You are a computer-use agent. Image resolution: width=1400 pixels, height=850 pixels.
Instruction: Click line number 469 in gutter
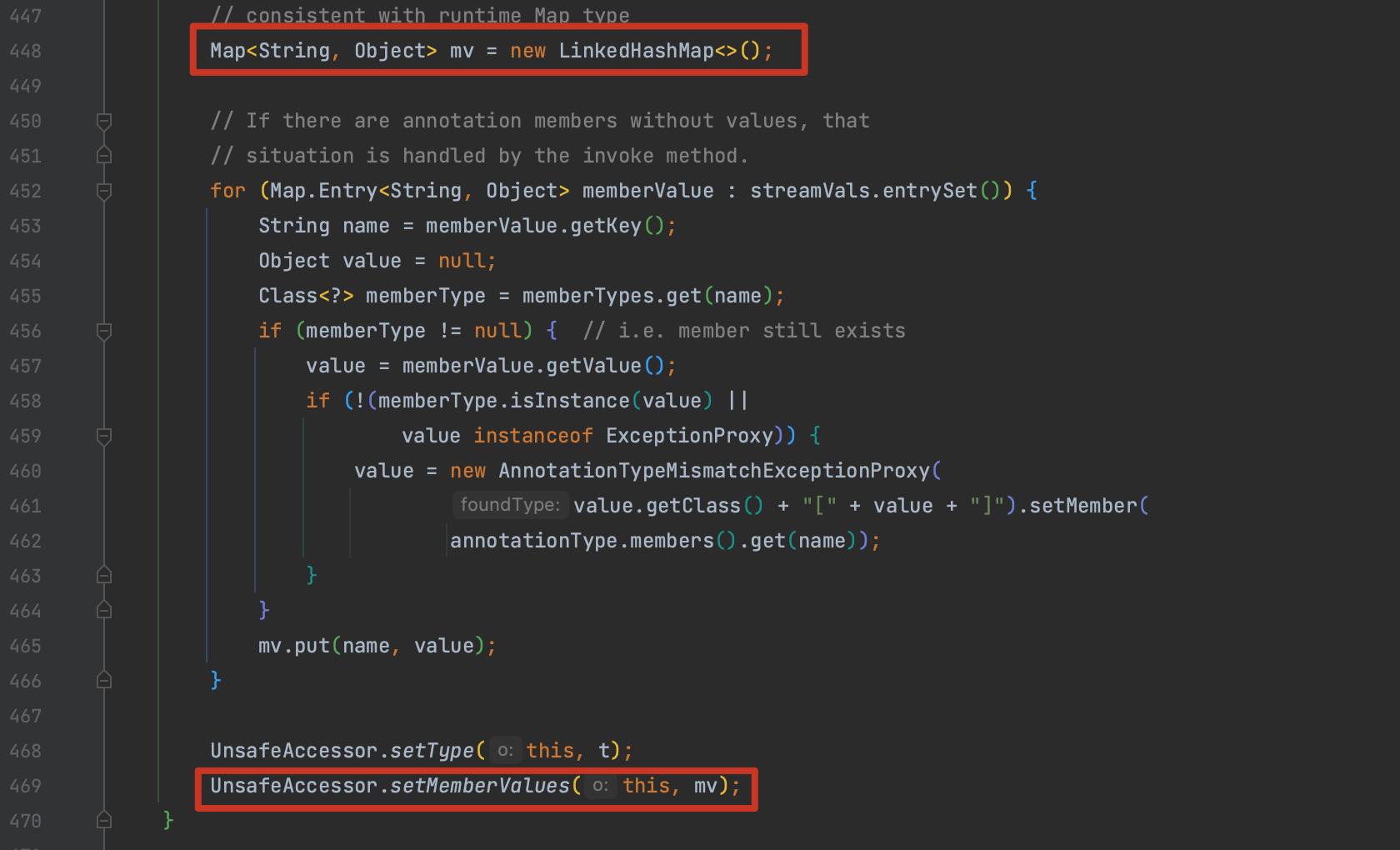pyautogui.click(x=26, y=786)
